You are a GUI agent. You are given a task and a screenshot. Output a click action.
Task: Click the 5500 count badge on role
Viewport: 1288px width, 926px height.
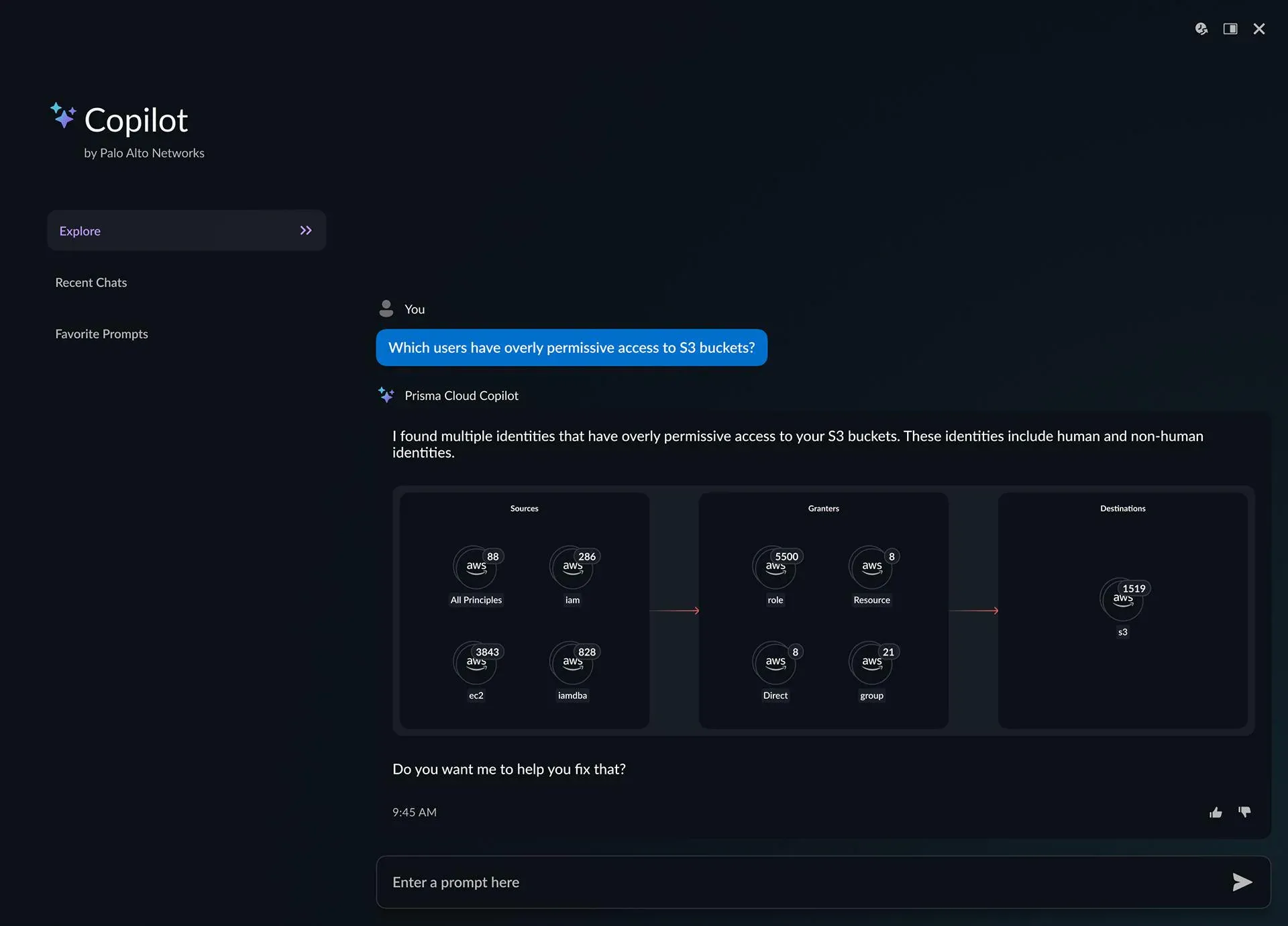[787, 556]
